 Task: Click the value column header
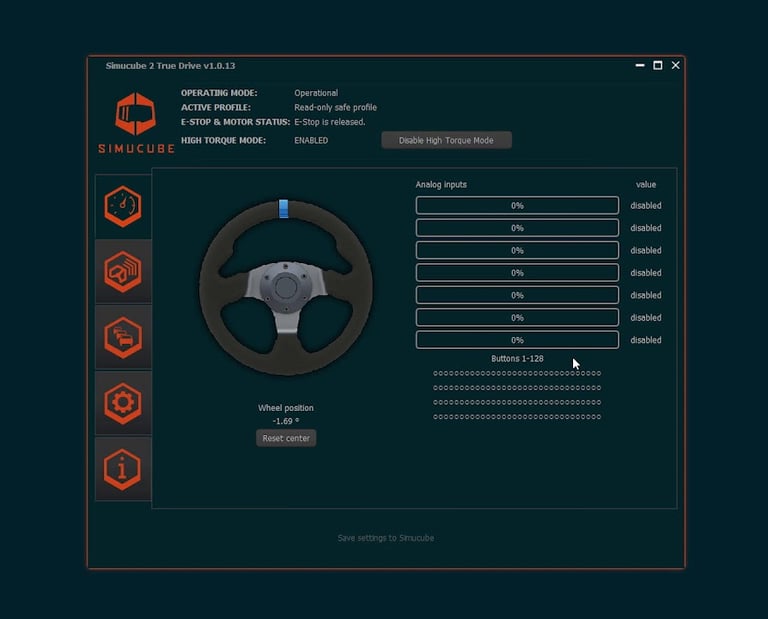(x=646, y=185)
